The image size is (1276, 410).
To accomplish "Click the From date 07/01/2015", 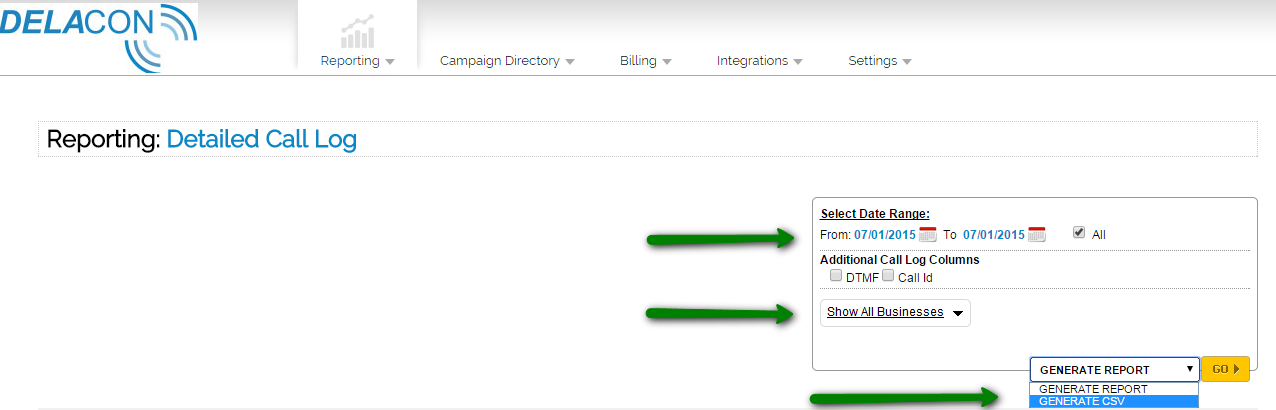I will pos(885,235).
